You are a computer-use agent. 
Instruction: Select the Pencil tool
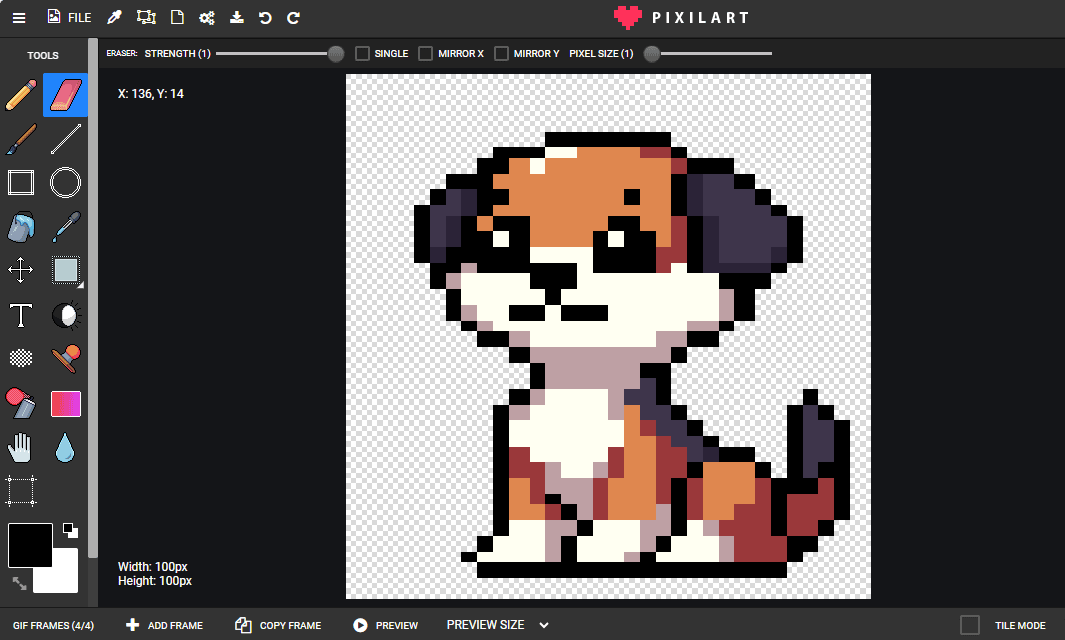coord(21,95)
